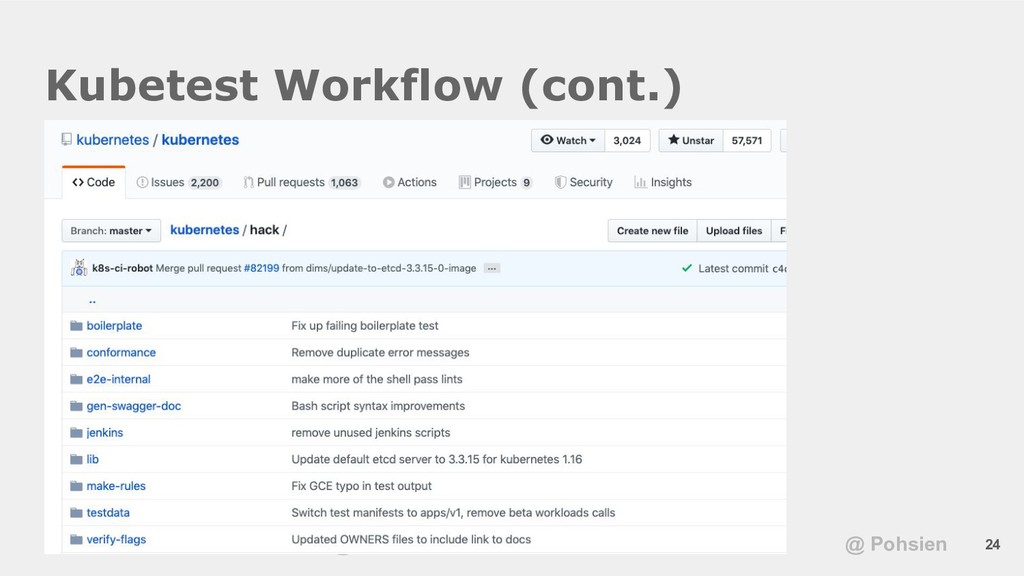
Task: Click the testdata folder icon
Action: [76, 513]
